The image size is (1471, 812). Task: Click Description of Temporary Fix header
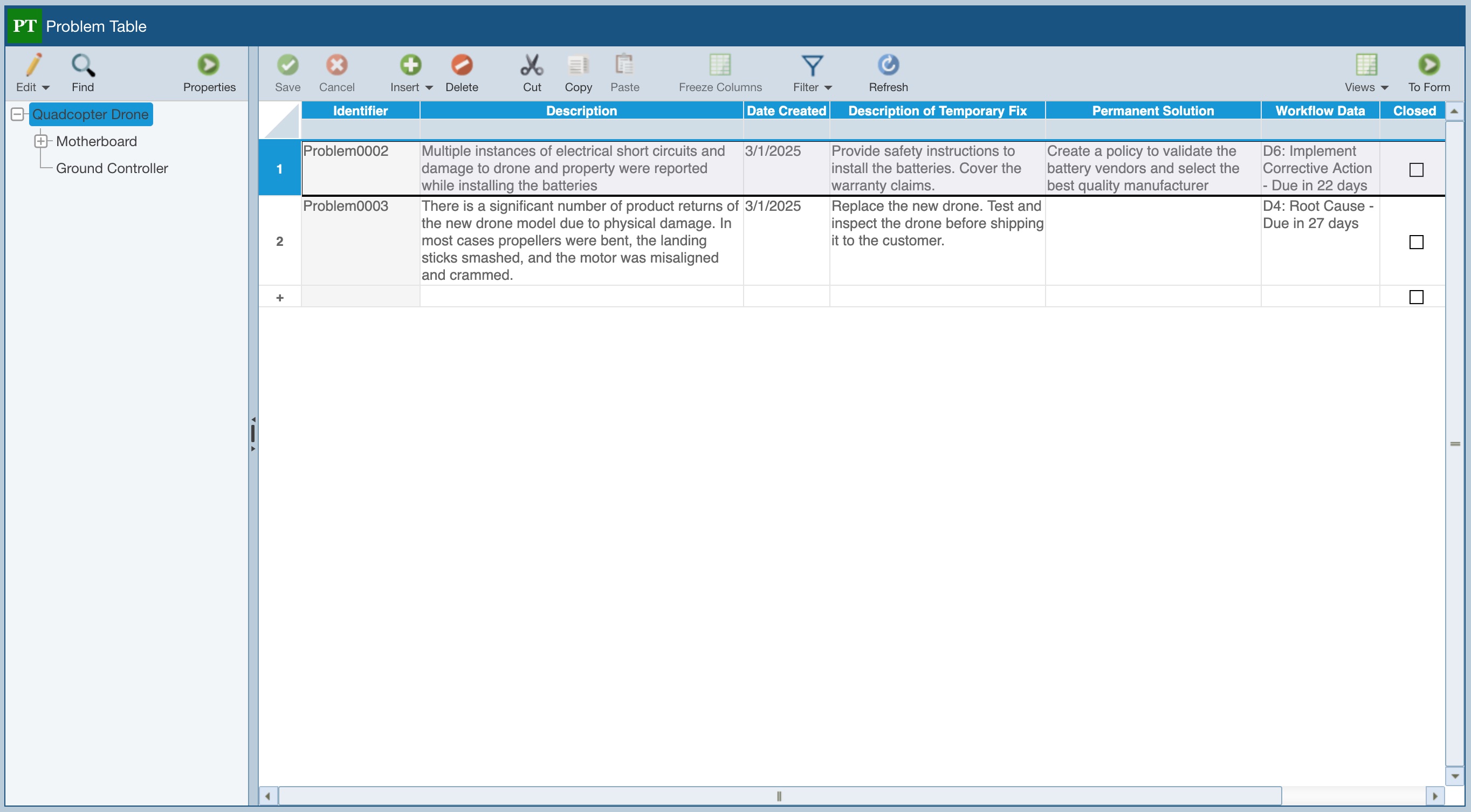coord(937,111)
